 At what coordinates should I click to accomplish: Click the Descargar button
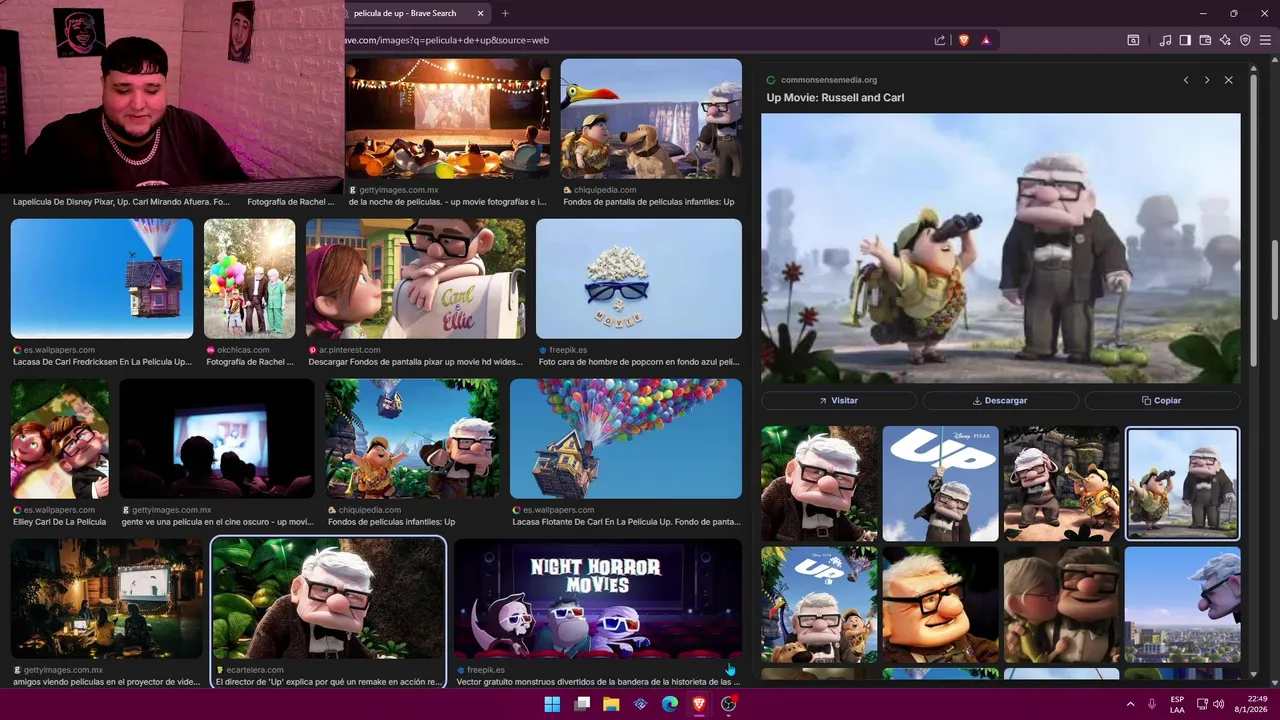coord(1000,400)
